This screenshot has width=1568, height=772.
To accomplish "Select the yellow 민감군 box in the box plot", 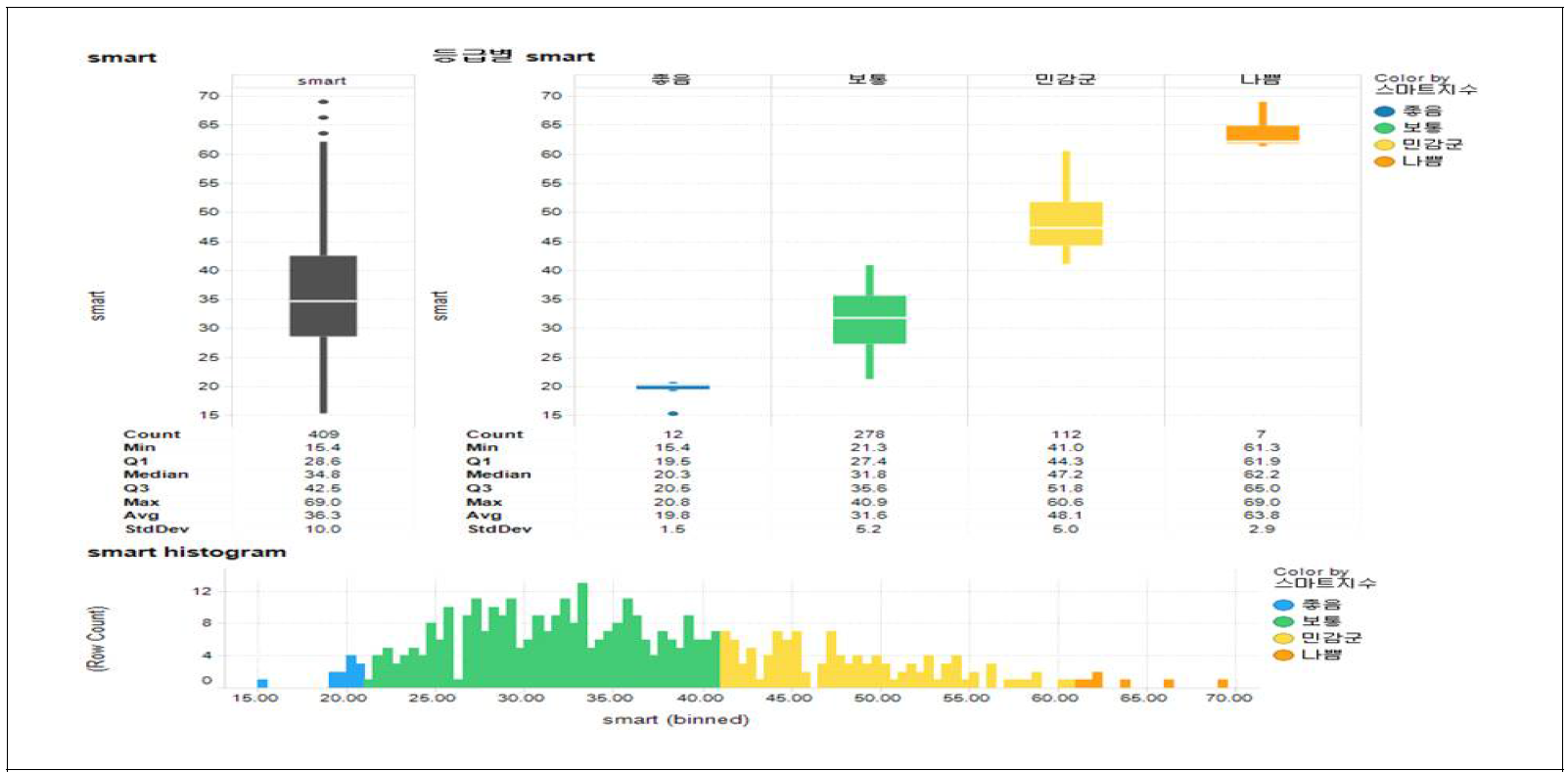I will click(x=1066, y=224).
